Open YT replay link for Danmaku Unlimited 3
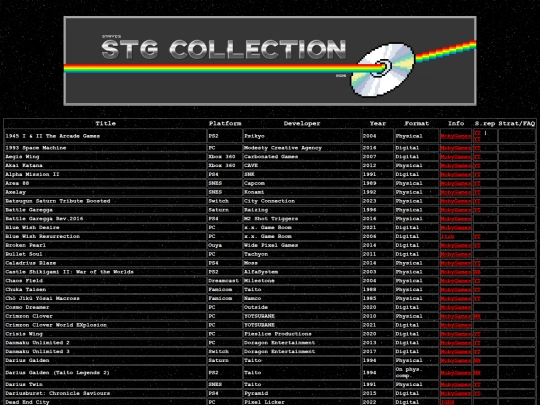The image size is (540, 405). (477, 352)
